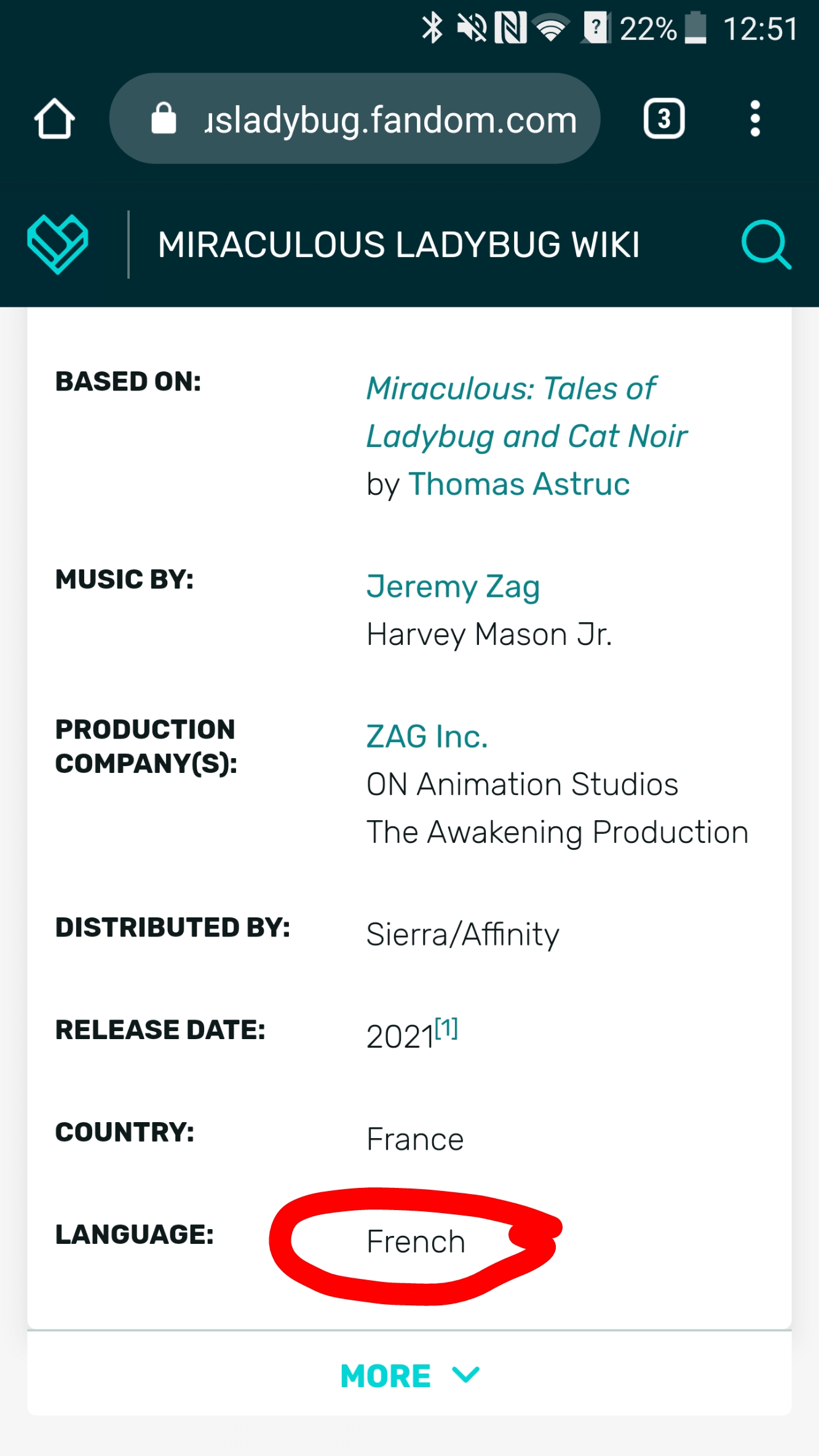Open the wiki search magnifier
This screenshot has height=1456, width=819.
[766, 244]
